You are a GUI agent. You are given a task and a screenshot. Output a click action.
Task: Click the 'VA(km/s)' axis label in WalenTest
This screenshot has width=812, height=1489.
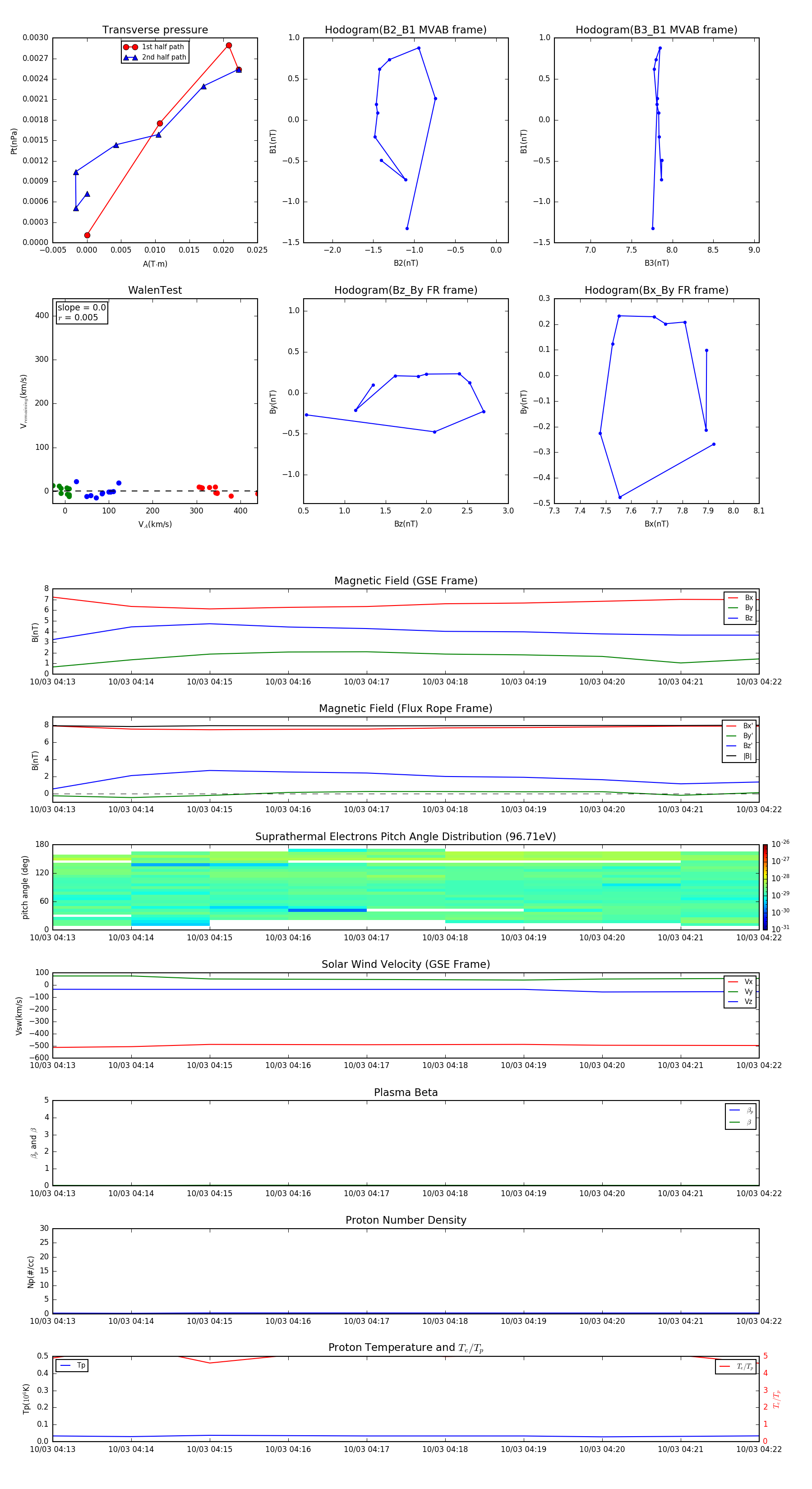pyautogui.click(x=155, y=524)
